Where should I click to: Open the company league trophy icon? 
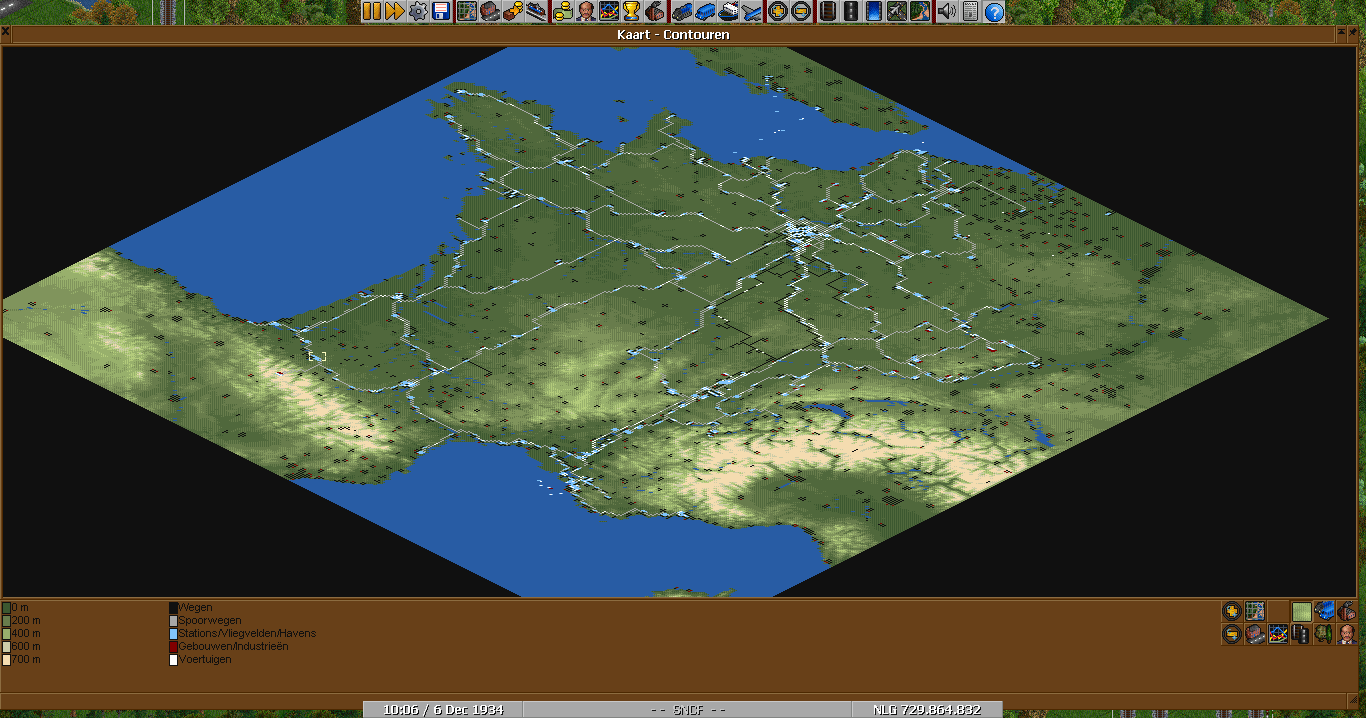tap(631, 11)
